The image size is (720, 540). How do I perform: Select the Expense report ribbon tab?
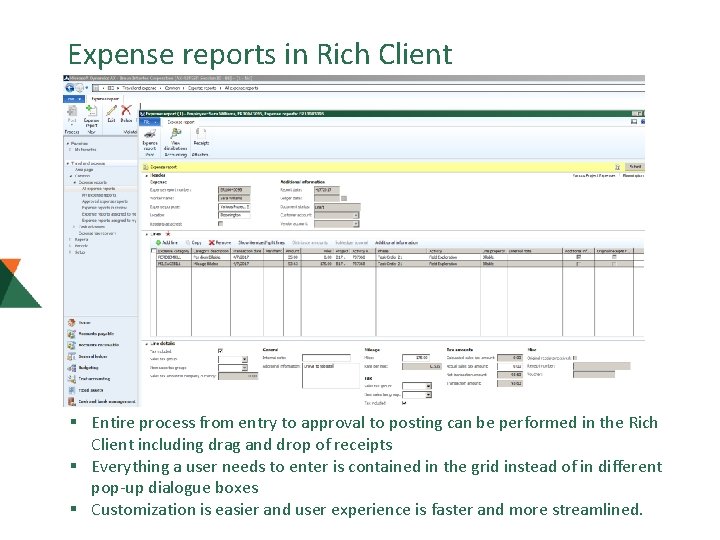181,122
